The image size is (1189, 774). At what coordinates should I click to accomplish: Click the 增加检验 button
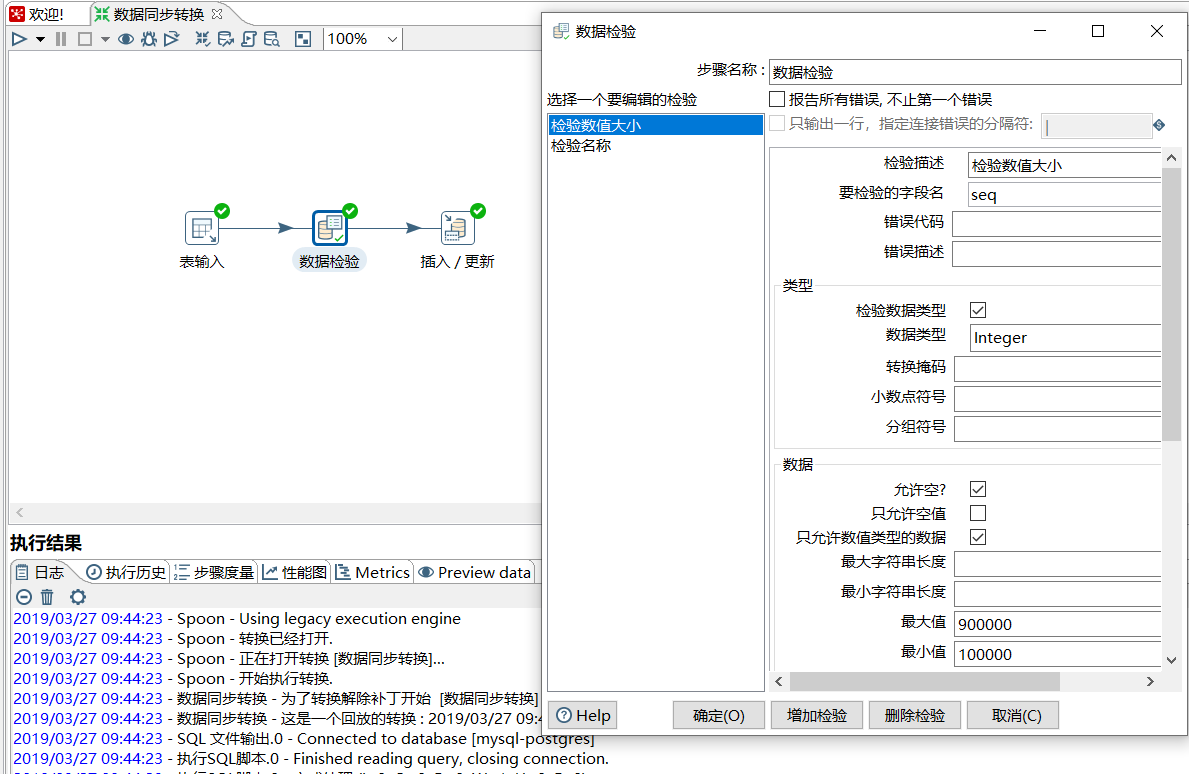[818, 715]
